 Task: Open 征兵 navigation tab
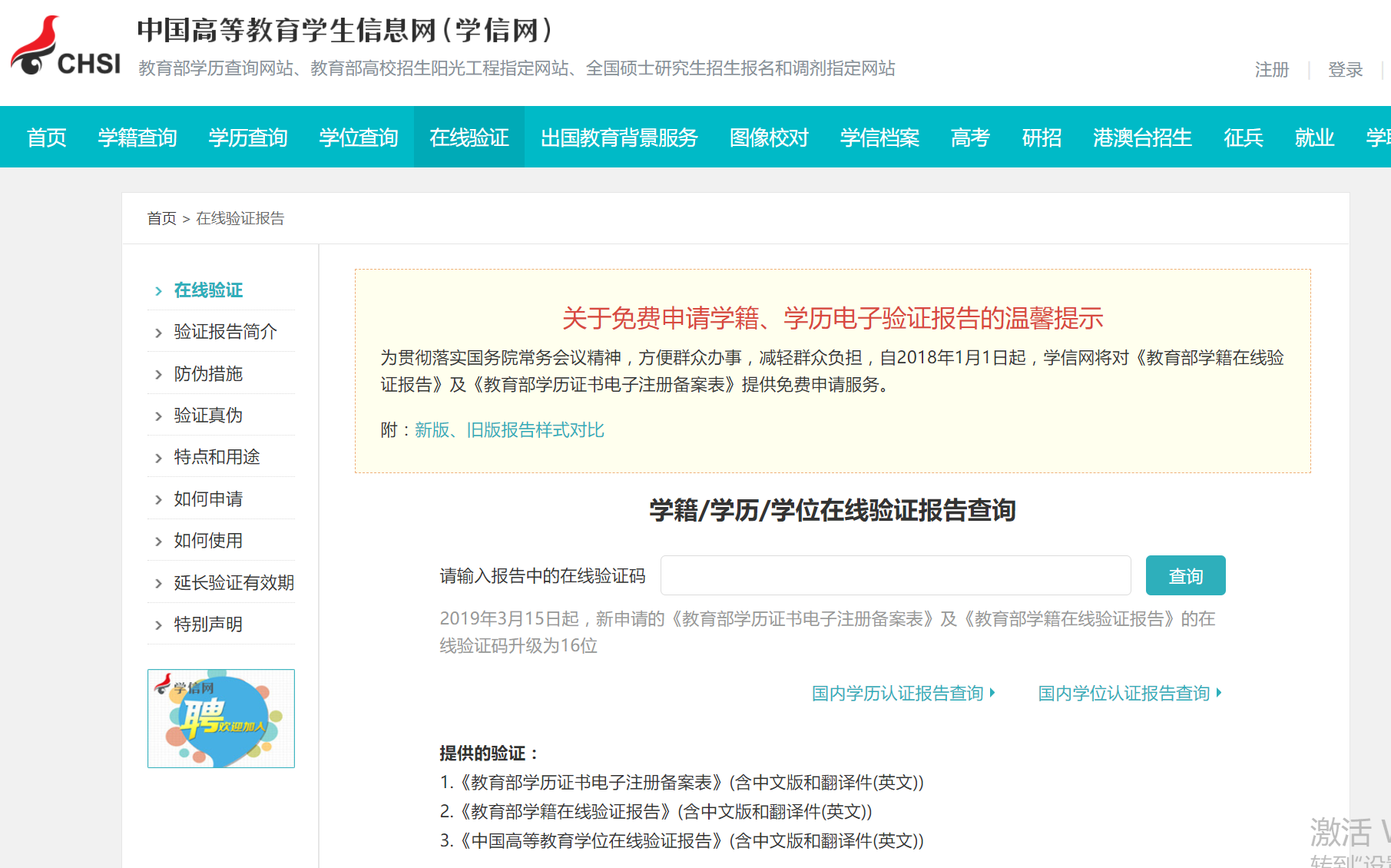1244,137
